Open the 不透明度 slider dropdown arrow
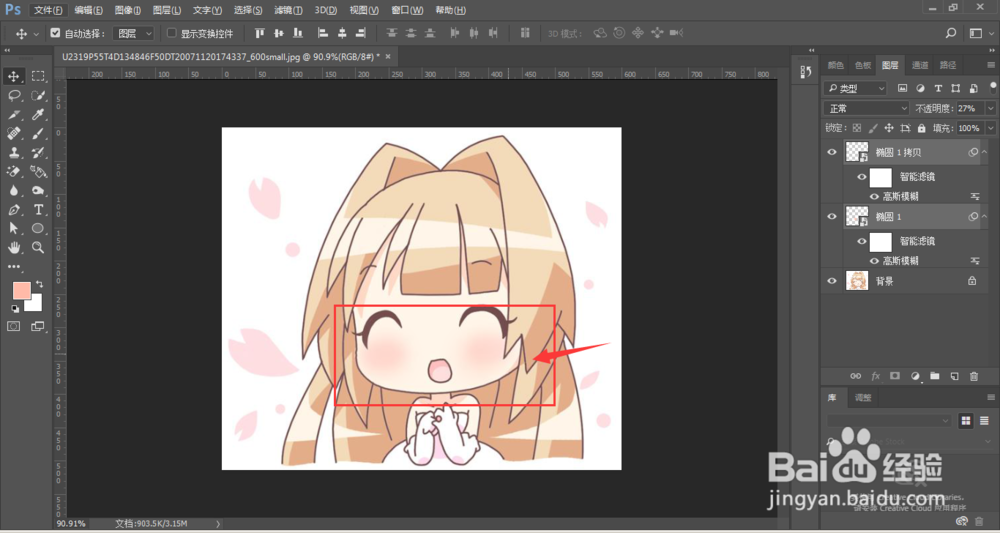This screenshot has height=533, width=1000. 990,108
